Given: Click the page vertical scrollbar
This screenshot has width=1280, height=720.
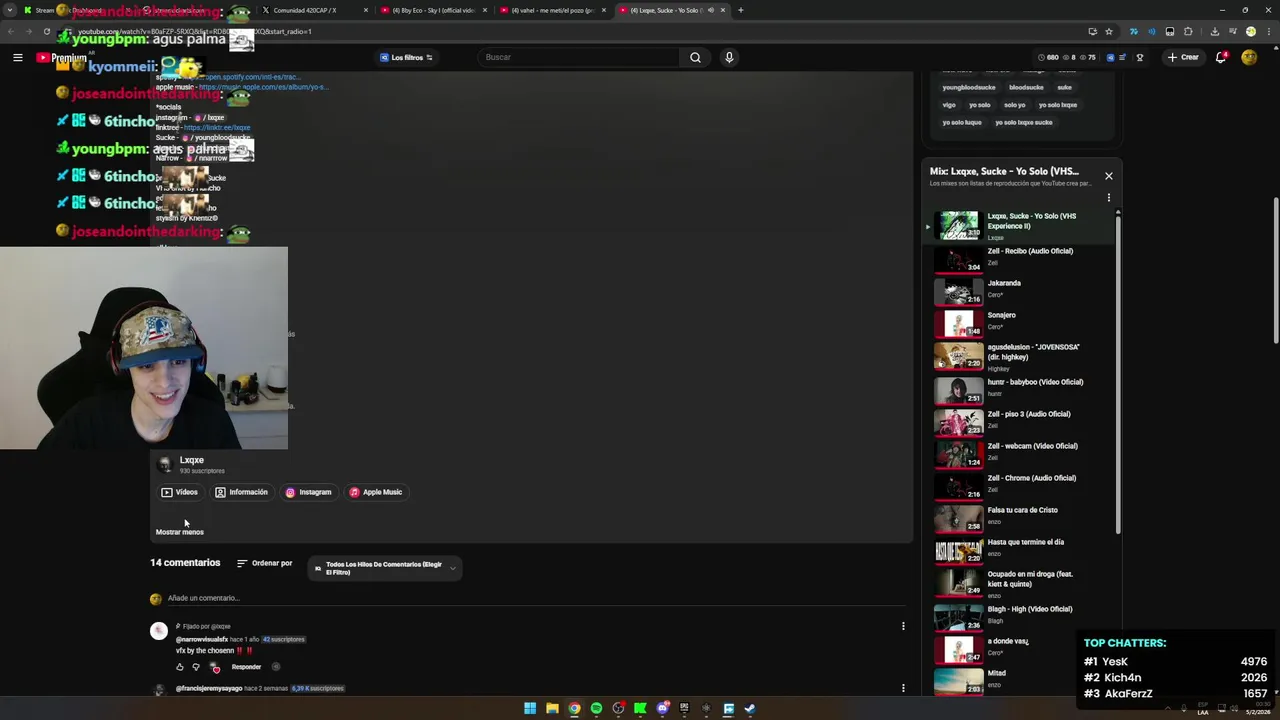Looking at the screenshot, I should (1275, 270).
